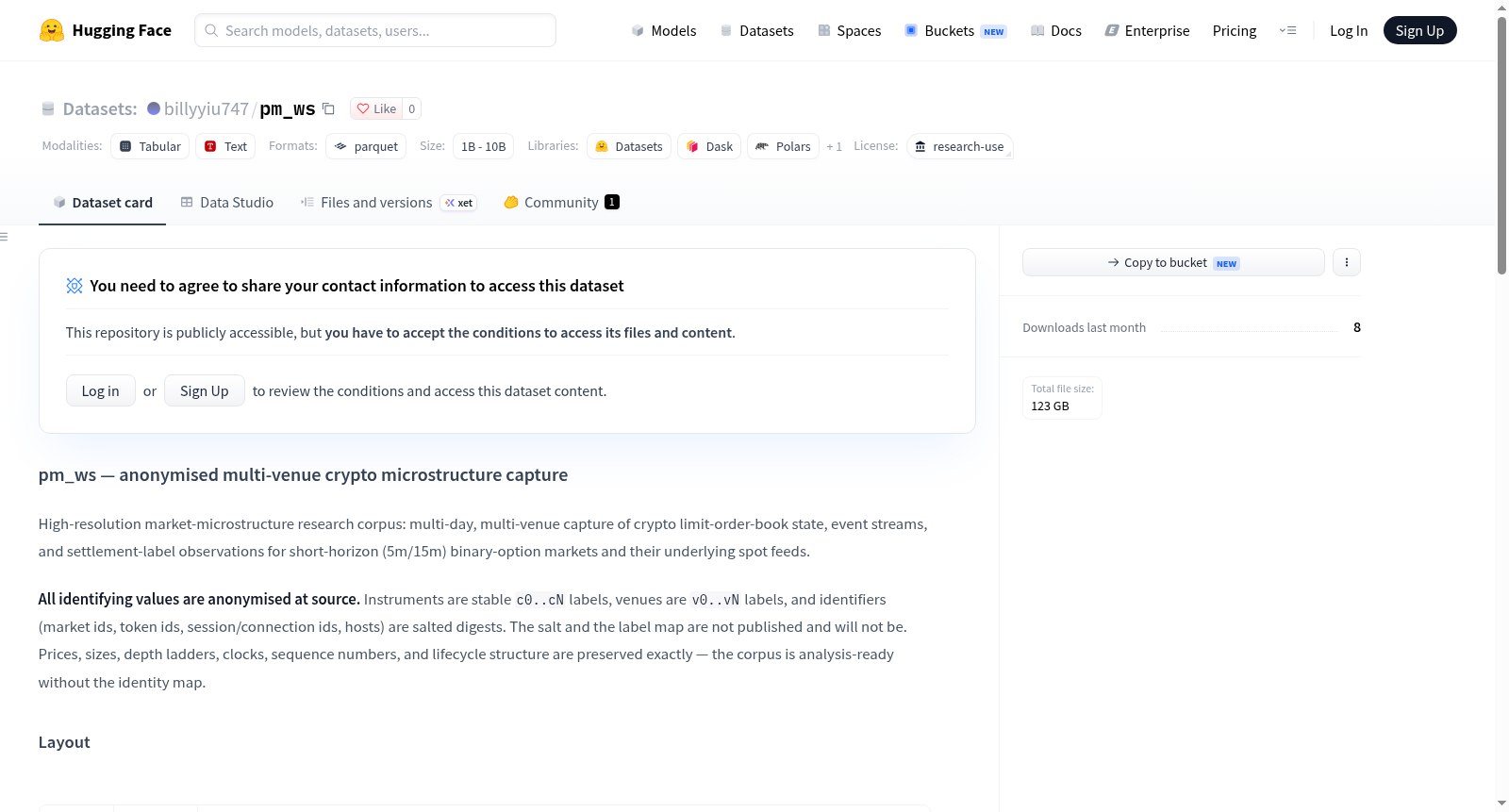This screenshot has width=1509, height=812.
Task: Toggle the table of contents sidebar icon
Action: click(x=5, y=237)
